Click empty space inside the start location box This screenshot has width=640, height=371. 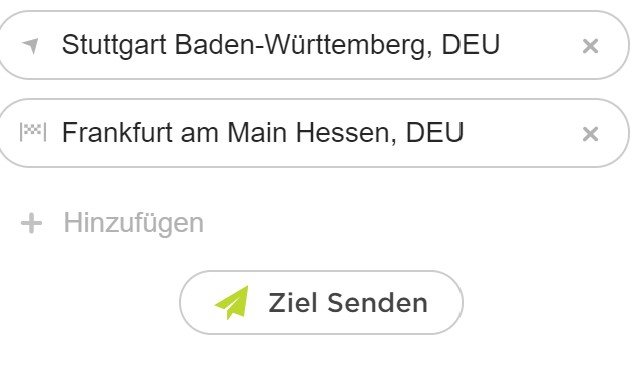539,46
